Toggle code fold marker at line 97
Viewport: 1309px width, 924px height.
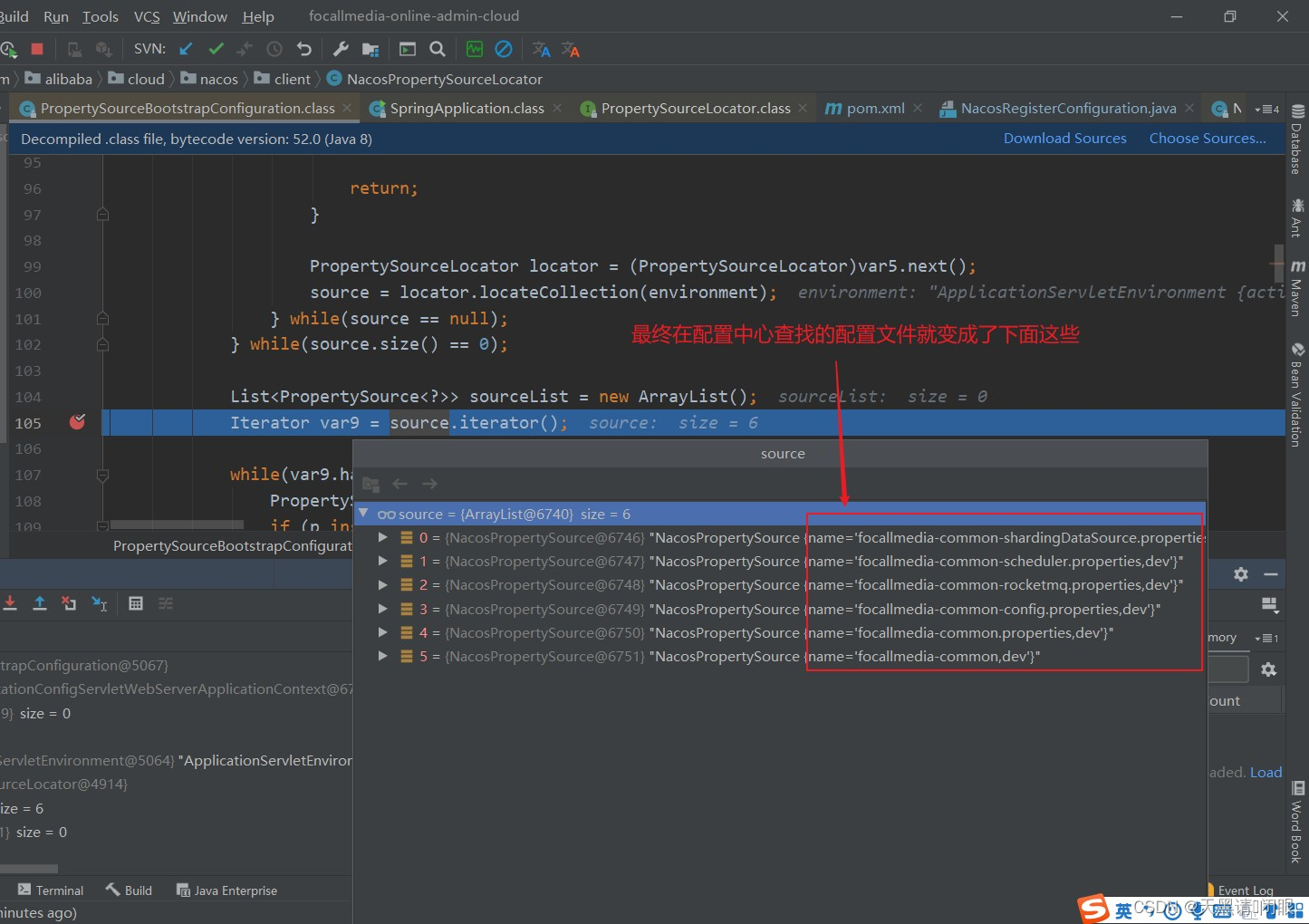102,215
